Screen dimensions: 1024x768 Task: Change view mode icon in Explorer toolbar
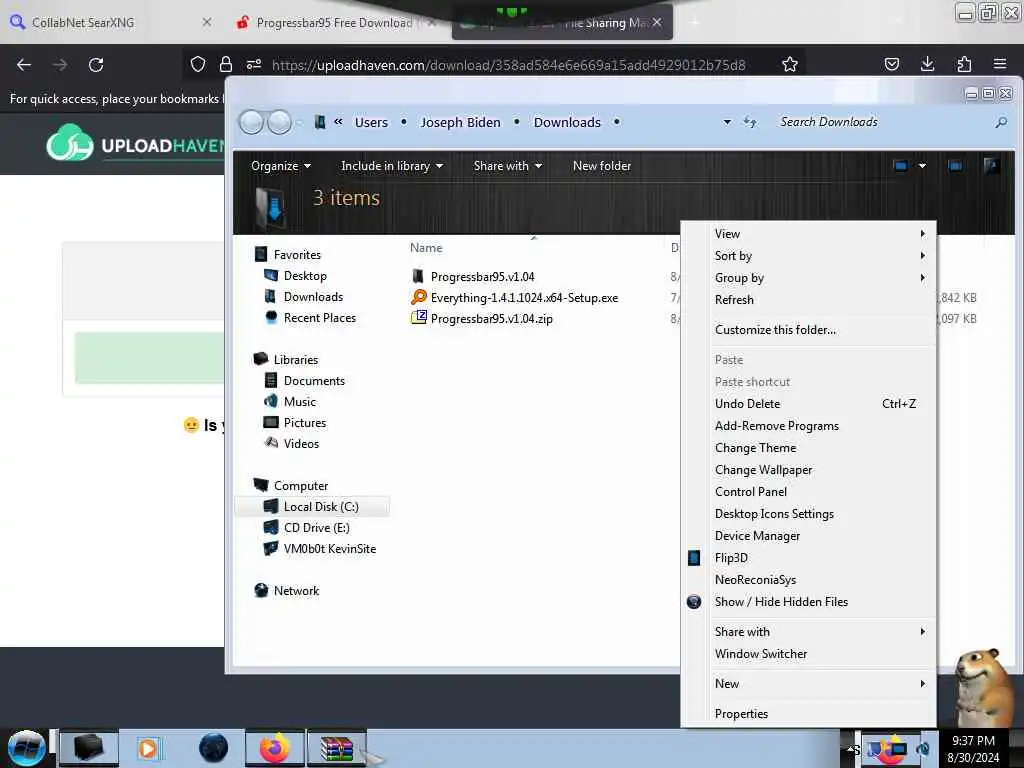(901, 166)
